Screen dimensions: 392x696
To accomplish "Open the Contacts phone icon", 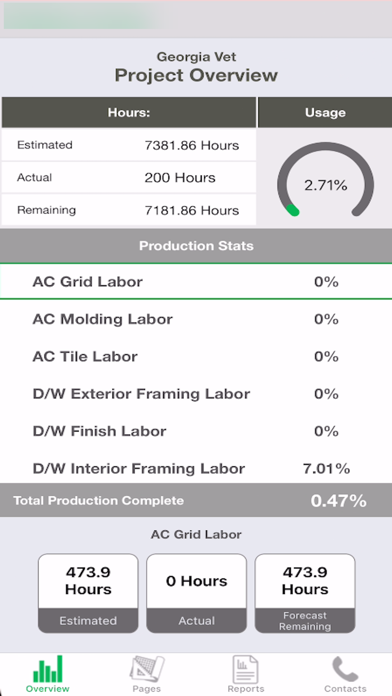I will [345, 669].
